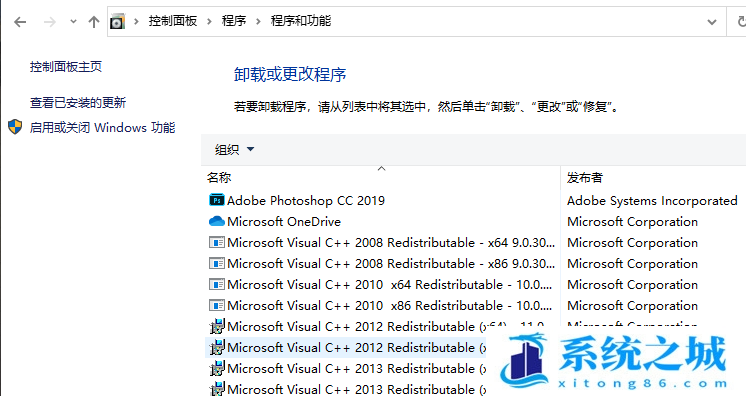Open the 查看已安装的更新 link

(x=78, y=102)
